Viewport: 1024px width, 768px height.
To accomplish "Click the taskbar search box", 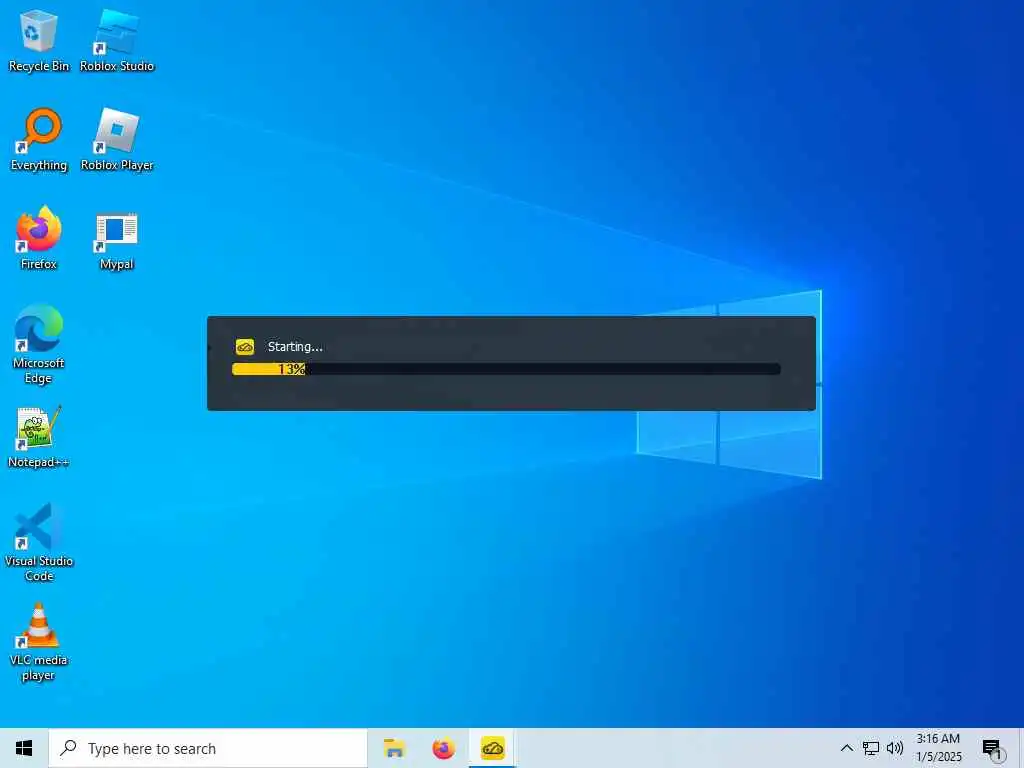I will 208,748.
